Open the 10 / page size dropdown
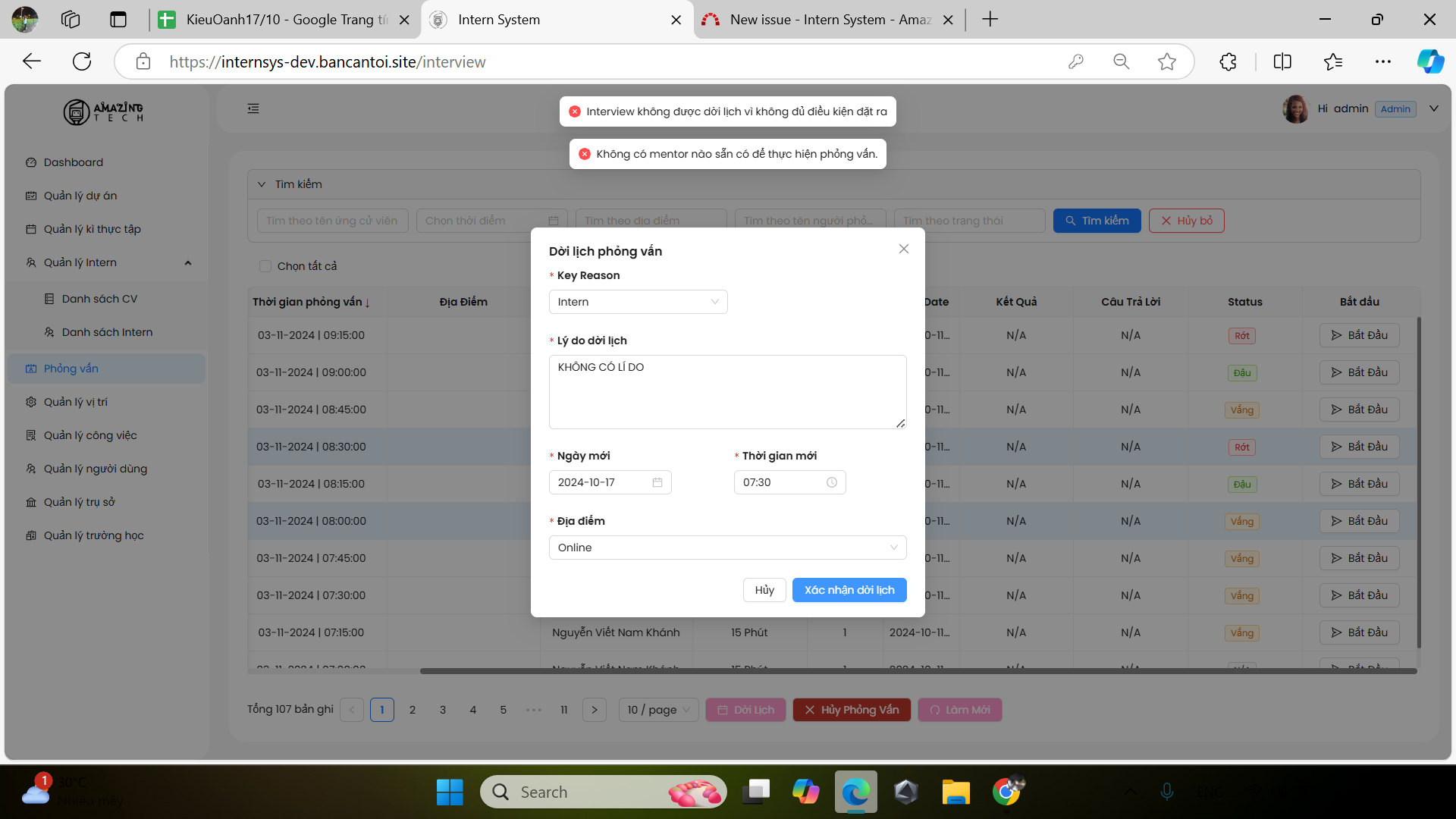1456x819 pixels. 658,710
